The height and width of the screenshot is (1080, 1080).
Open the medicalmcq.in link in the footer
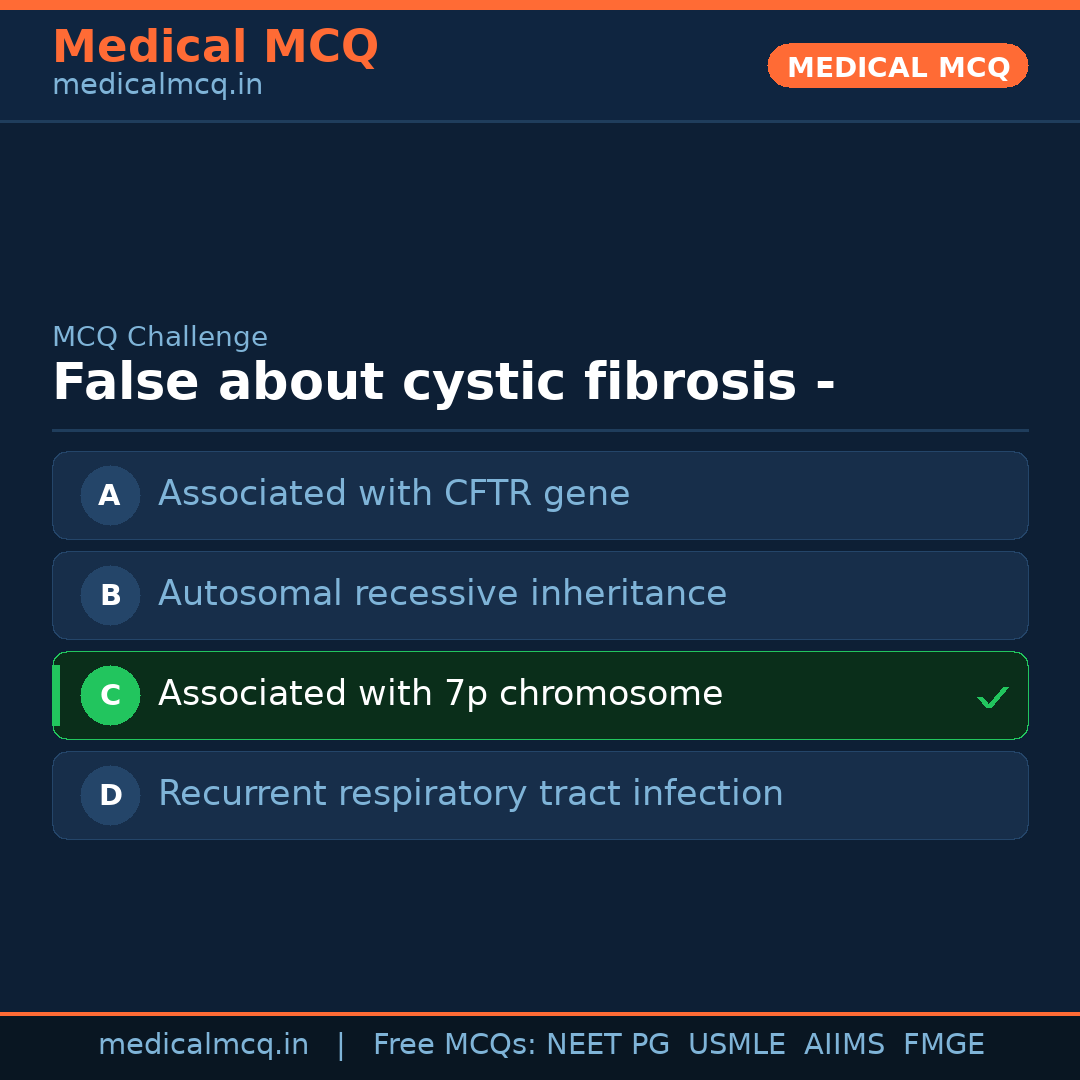point(203,1045)
